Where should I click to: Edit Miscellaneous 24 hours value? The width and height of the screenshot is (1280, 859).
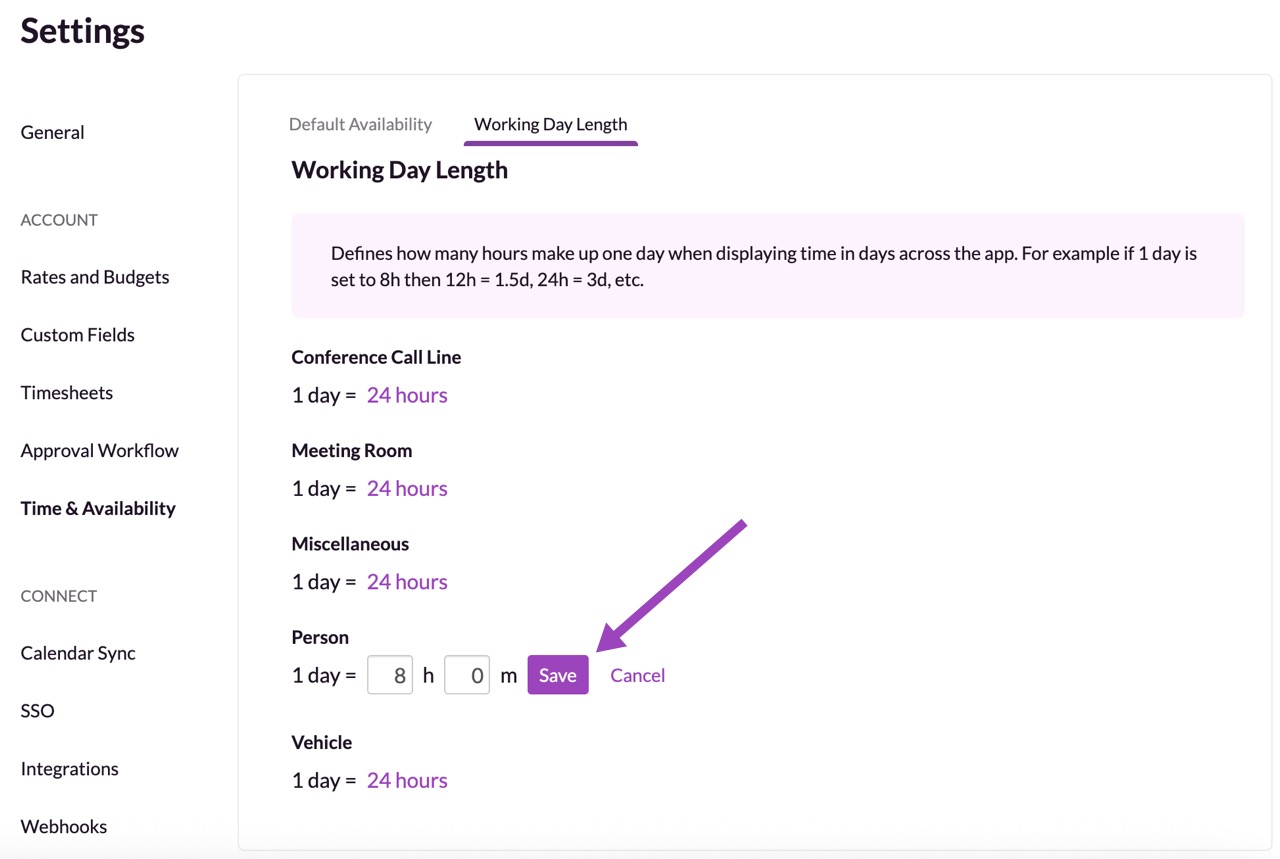[x=407, y=581]
